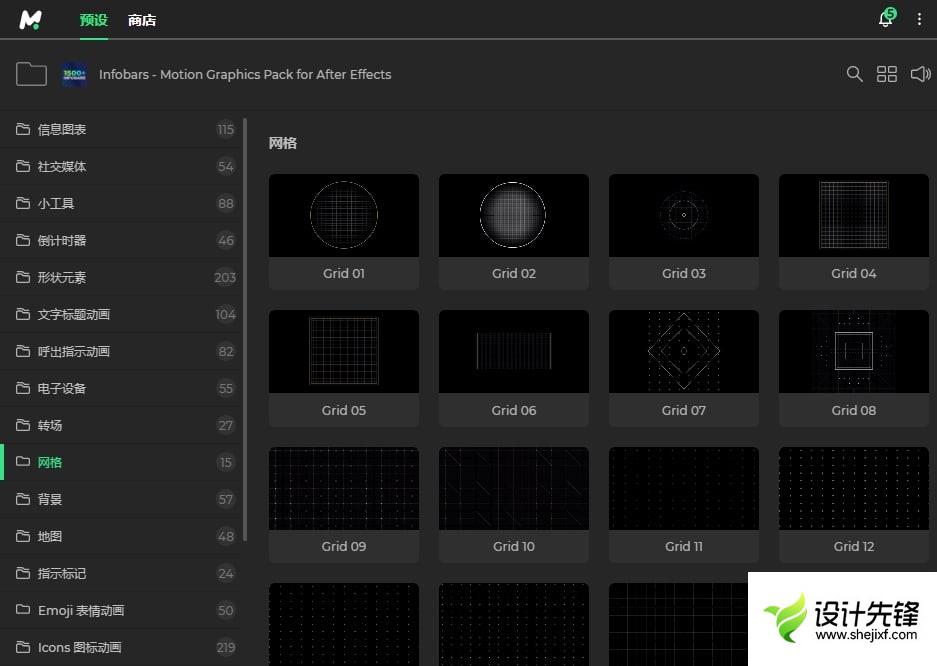Select the Grid 01 preset thumbnail
Screen dimensions: 937x666
pos(344,215)
